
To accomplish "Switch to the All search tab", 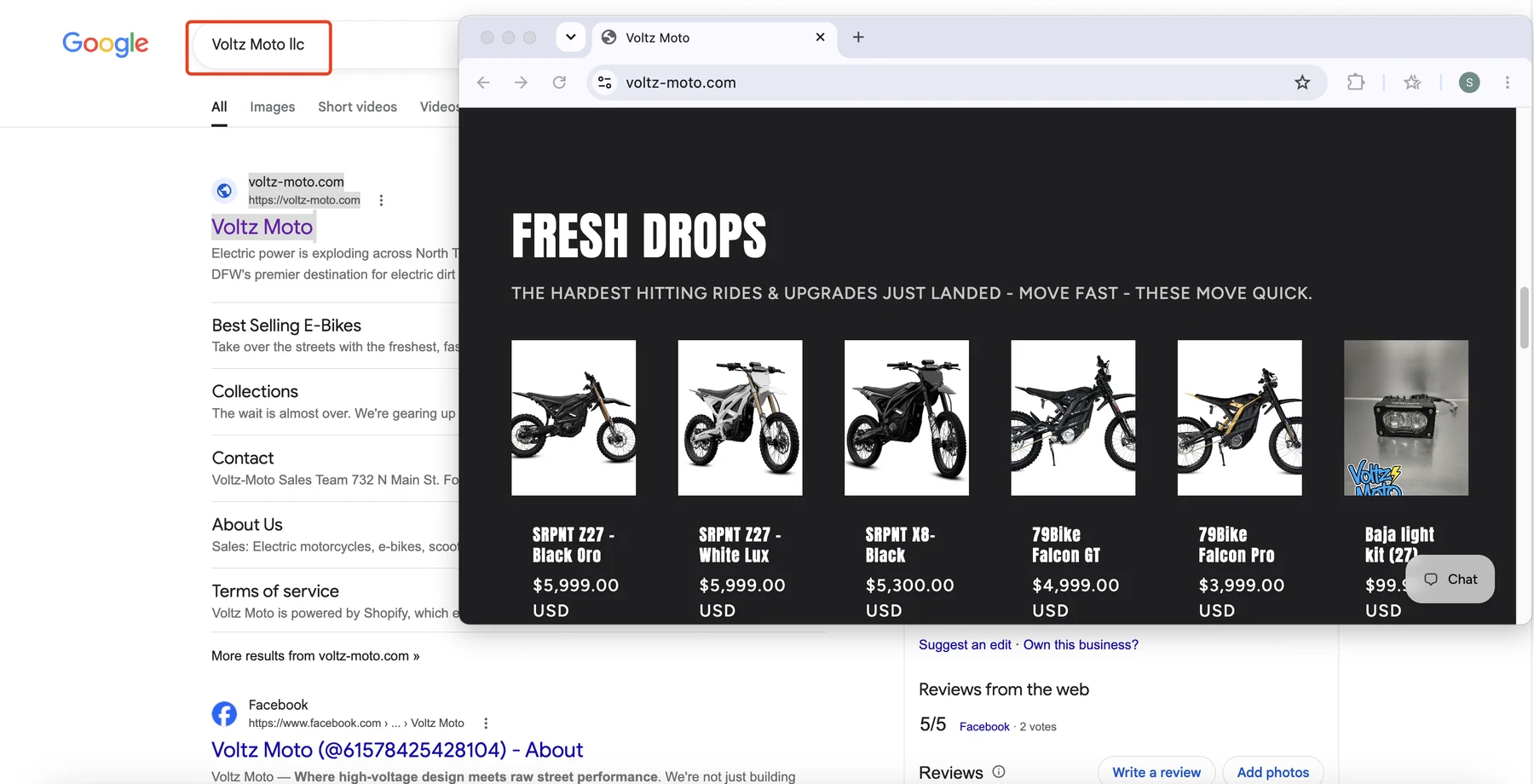I will [x=219, y=107].
